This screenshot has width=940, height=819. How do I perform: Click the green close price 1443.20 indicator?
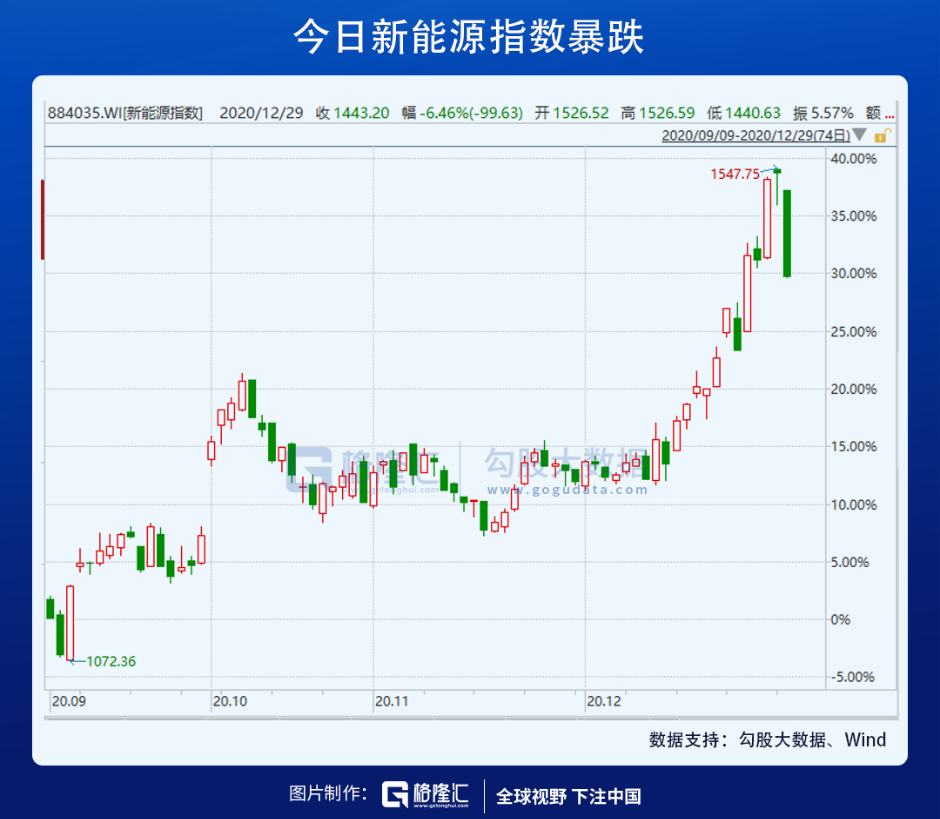tap(362, 113)
